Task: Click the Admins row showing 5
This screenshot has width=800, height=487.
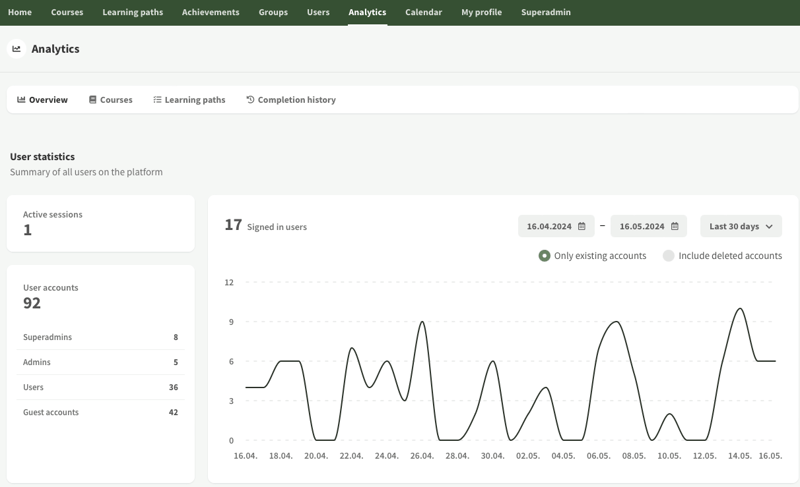Action: [101, 362]
